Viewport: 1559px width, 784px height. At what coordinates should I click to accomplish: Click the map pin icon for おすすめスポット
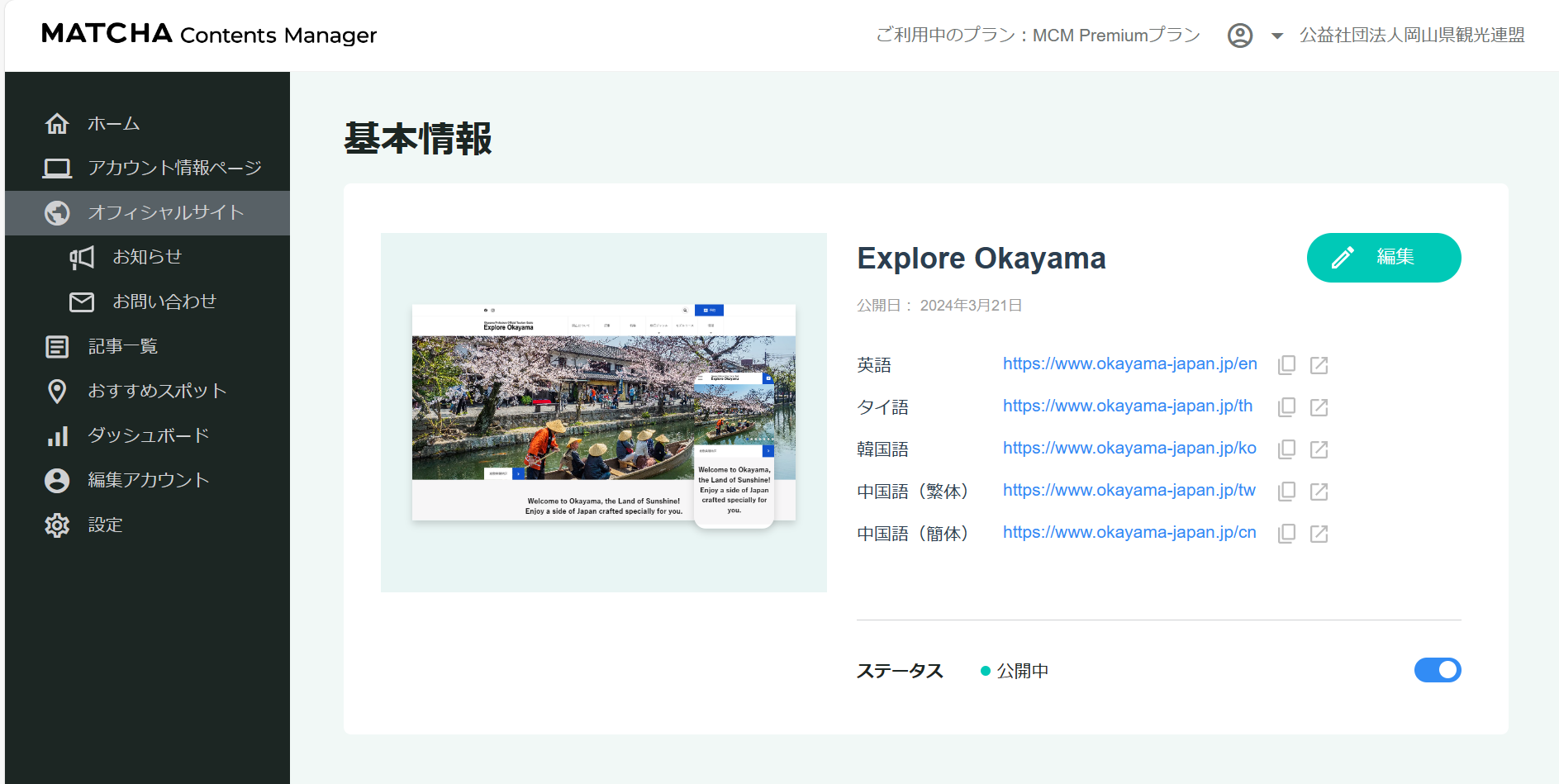click(57, 392)
